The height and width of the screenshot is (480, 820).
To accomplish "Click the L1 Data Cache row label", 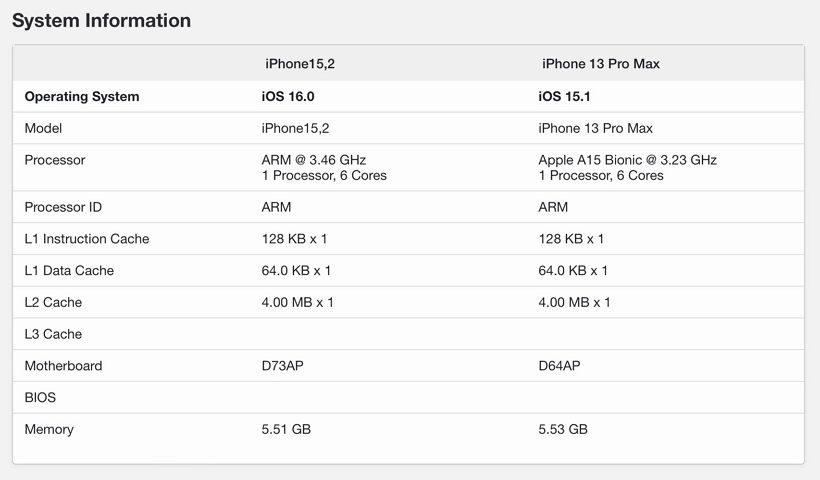I will tap(69, 271).
